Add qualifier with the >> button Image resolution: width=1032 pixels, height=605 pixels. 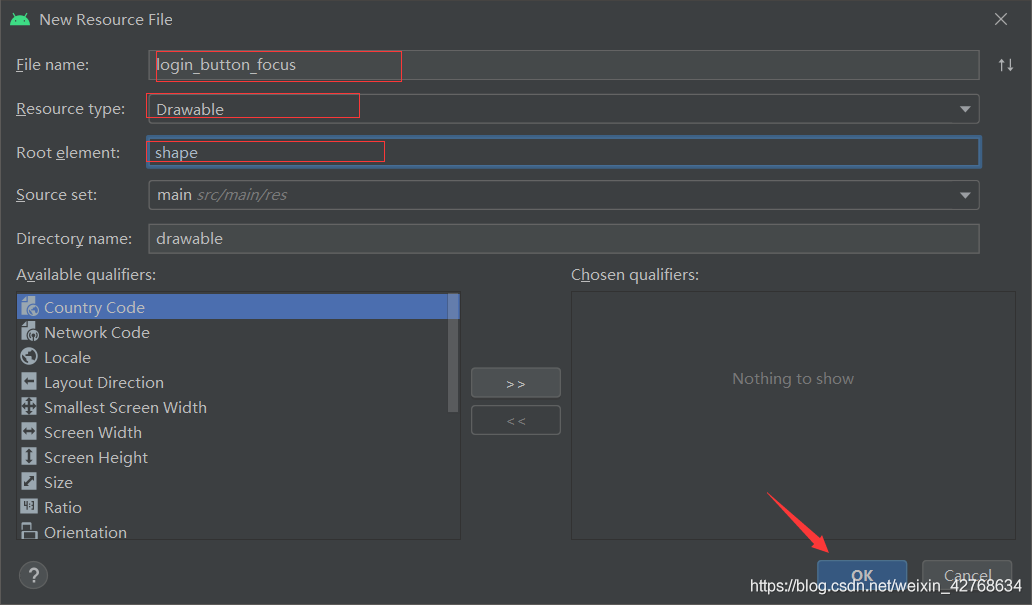point(515,383)
